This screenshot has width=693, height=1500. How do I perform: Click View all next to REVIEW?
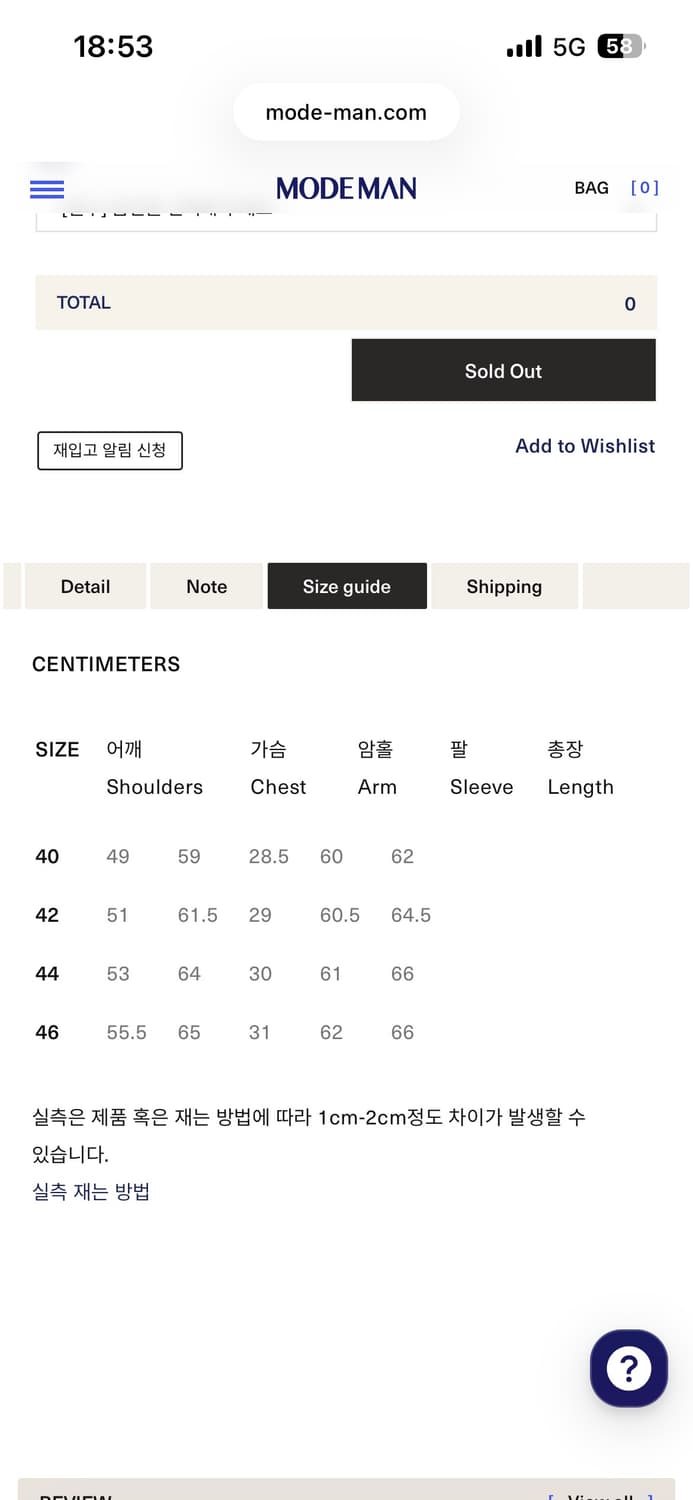tap(601, 1495)
